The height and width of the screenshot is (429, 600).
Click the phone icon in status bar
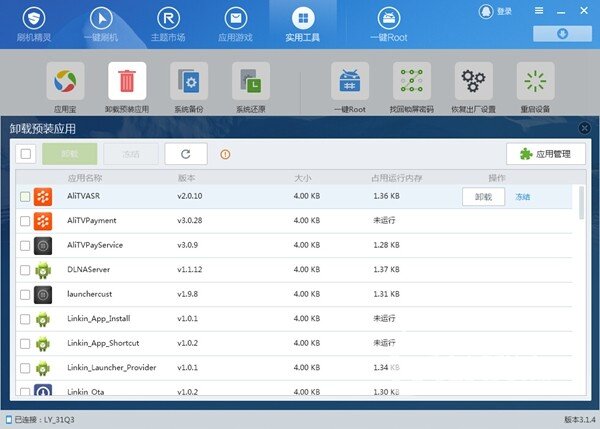coord(9,420)
